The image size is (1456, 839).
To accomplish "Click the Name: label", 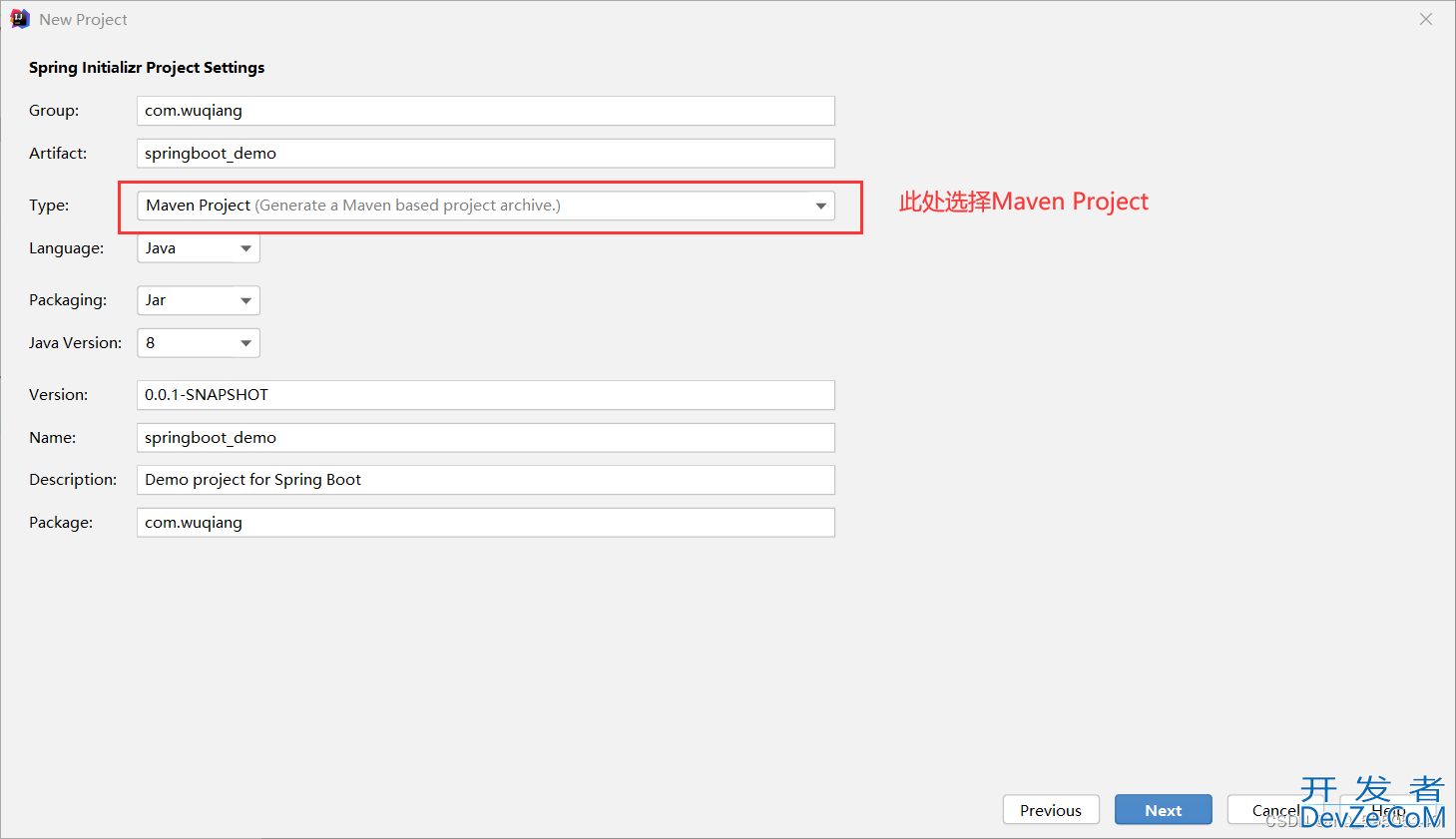I will [x=52, y=438].
